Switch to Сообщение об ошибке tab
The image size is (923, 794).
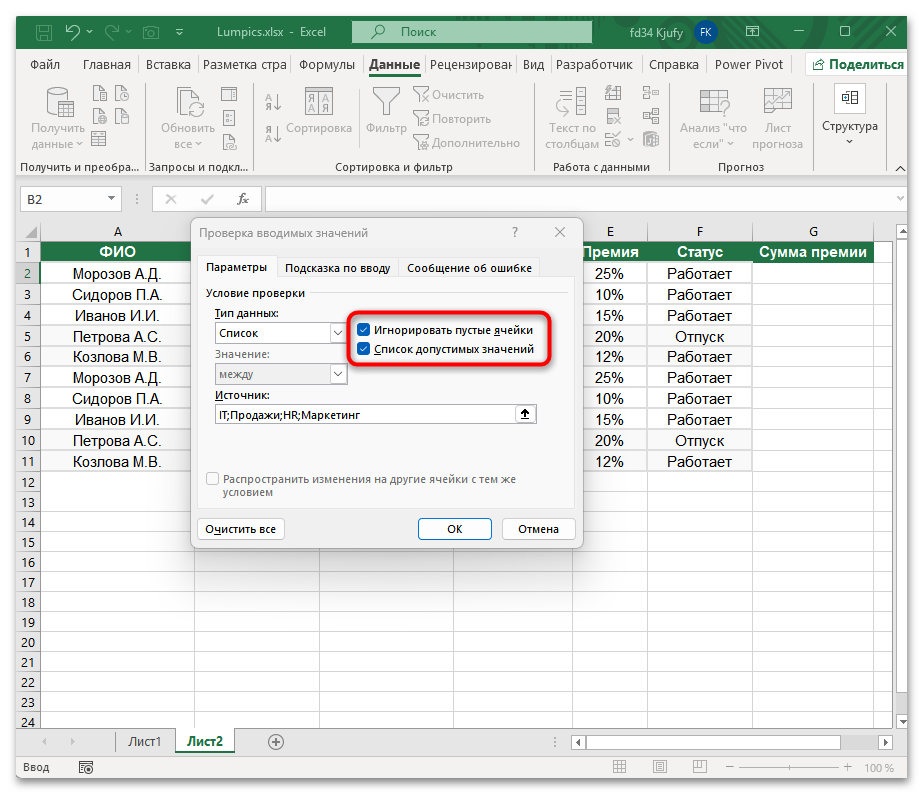[470, 268]
